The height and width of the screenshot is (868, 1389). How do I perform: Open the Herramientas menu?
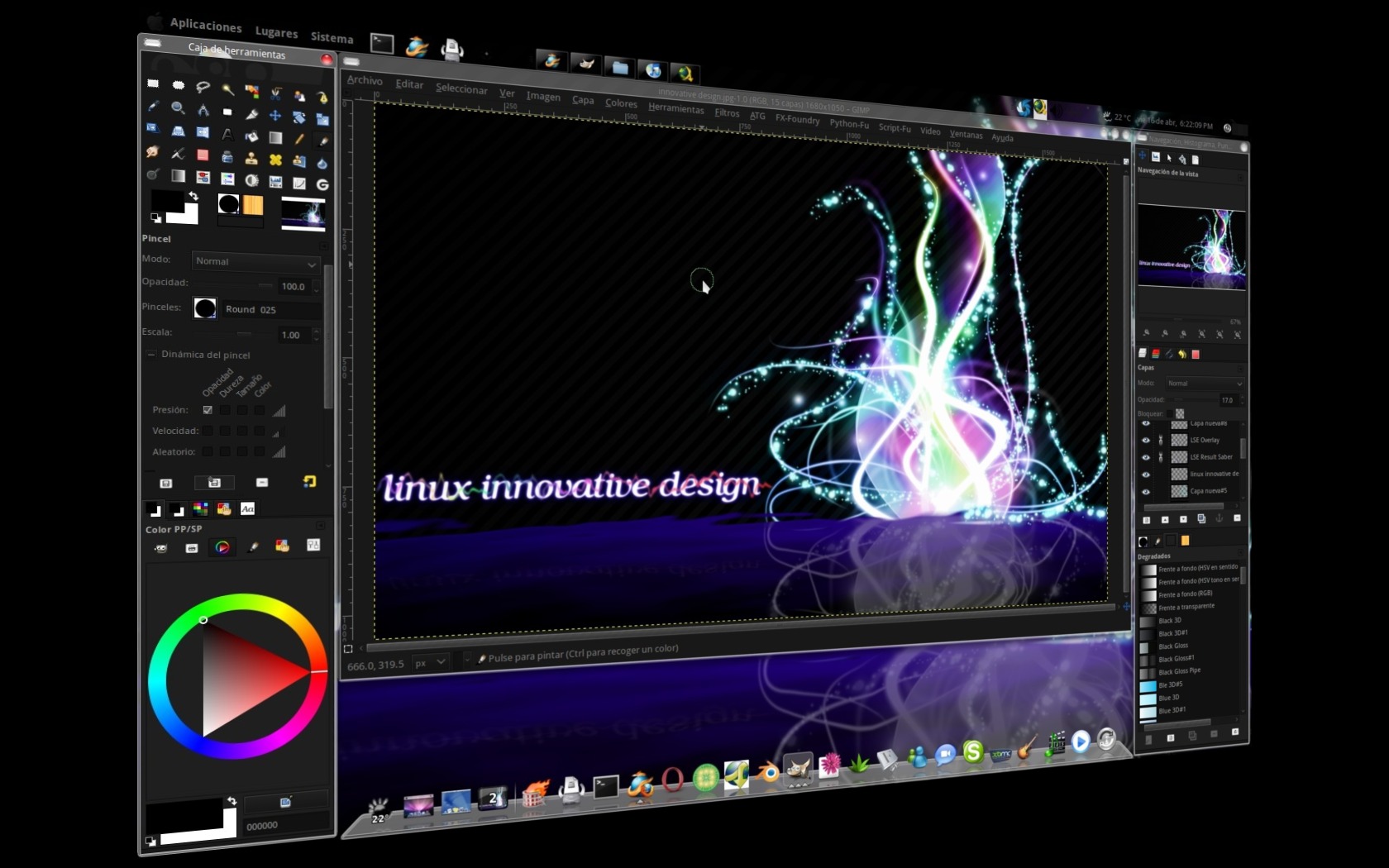pyautogui.click(x=675, y=108)
